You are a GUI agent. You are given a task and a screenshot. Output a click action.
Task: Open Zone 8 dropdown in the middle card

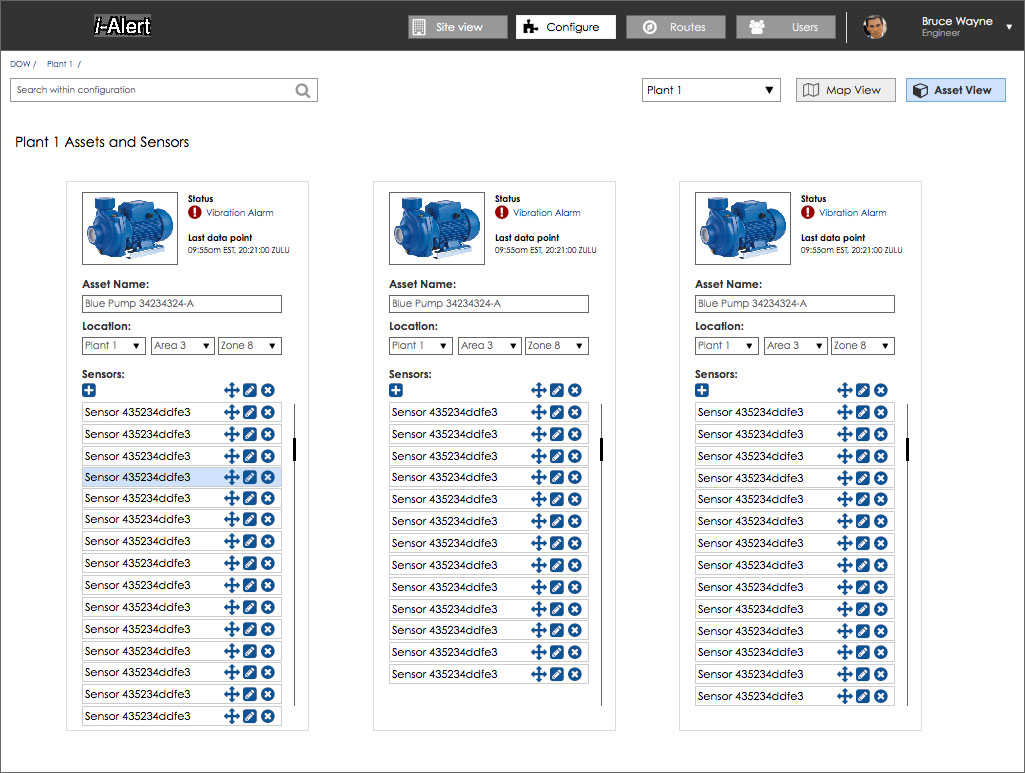556,346
